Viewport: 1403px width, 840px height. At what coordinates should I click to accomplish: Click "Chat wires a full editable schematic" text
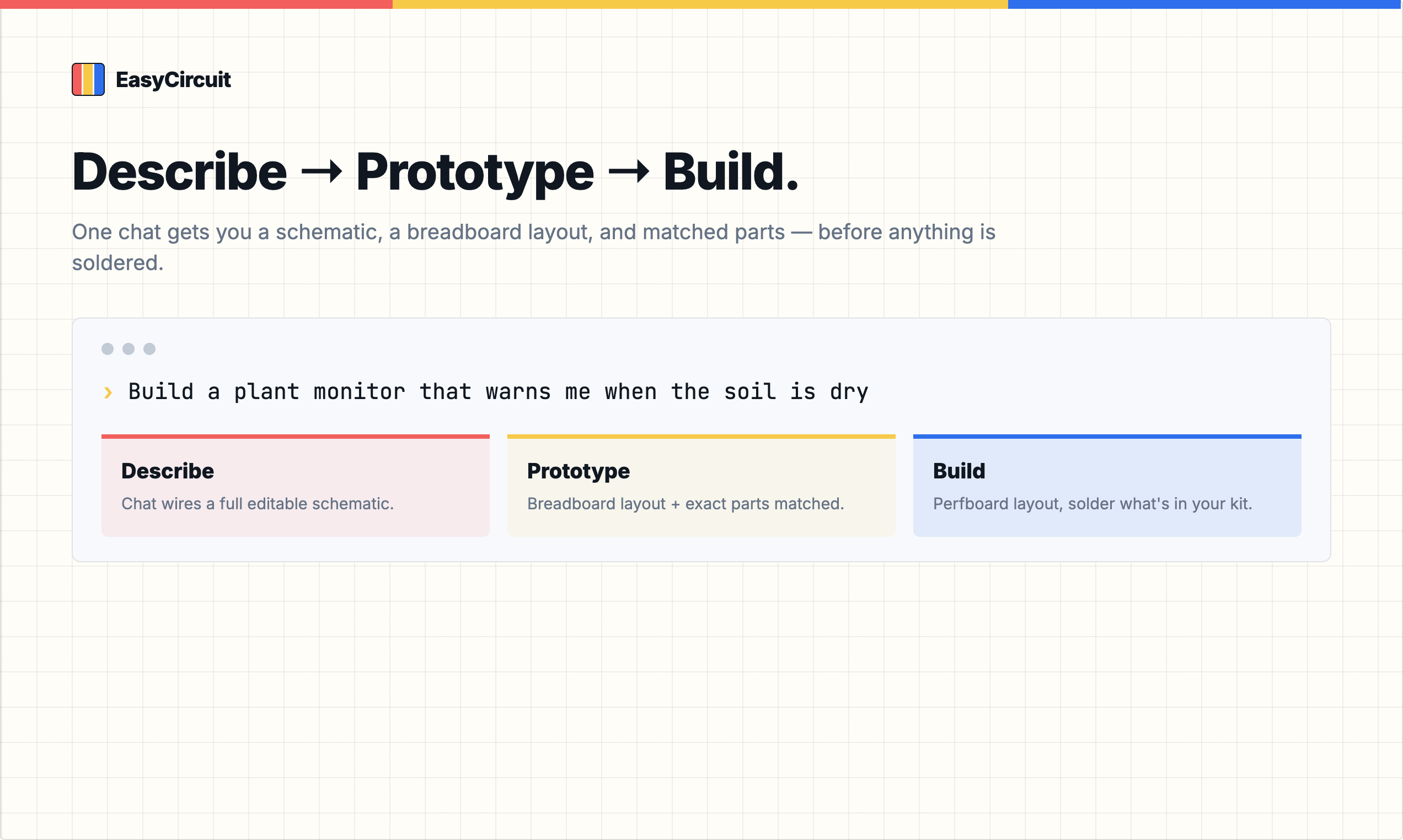[258, 504]
